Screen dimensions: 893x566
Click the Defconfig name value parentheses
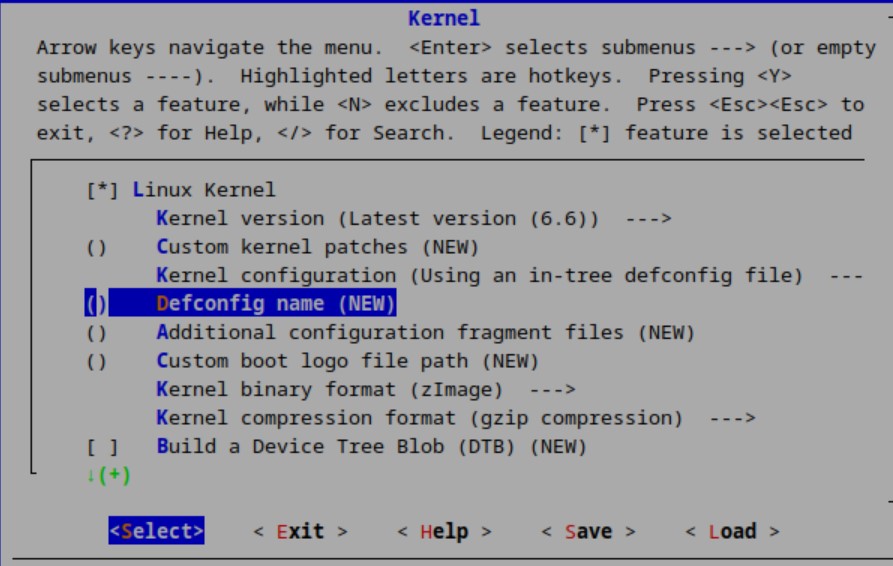click(96, 304)
